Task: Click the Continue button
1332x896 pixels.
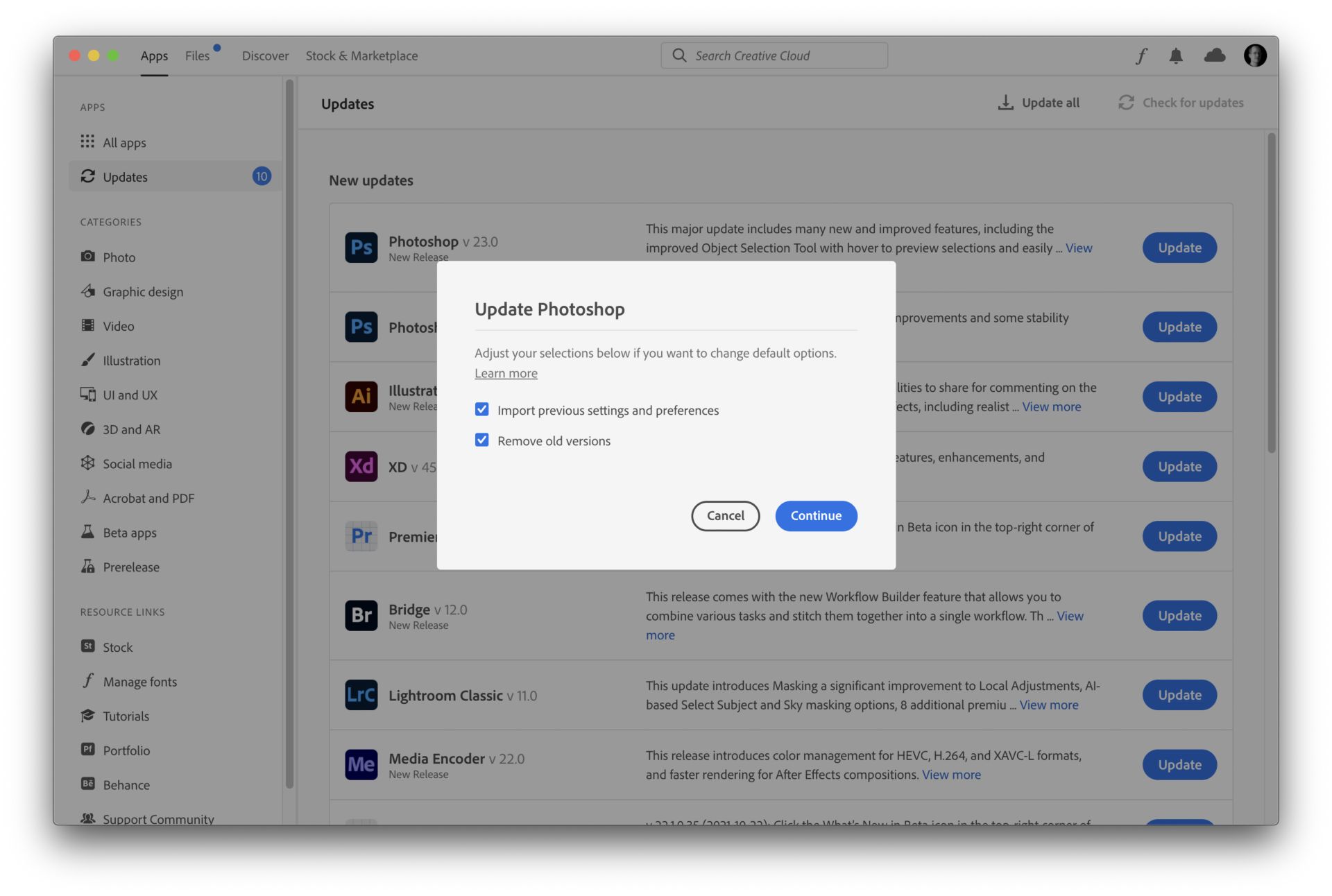Action: coord(816,516)
